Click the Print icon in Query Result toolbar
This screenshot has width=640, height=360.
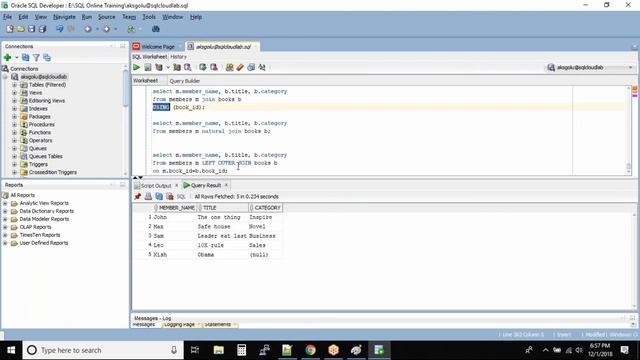149,197
